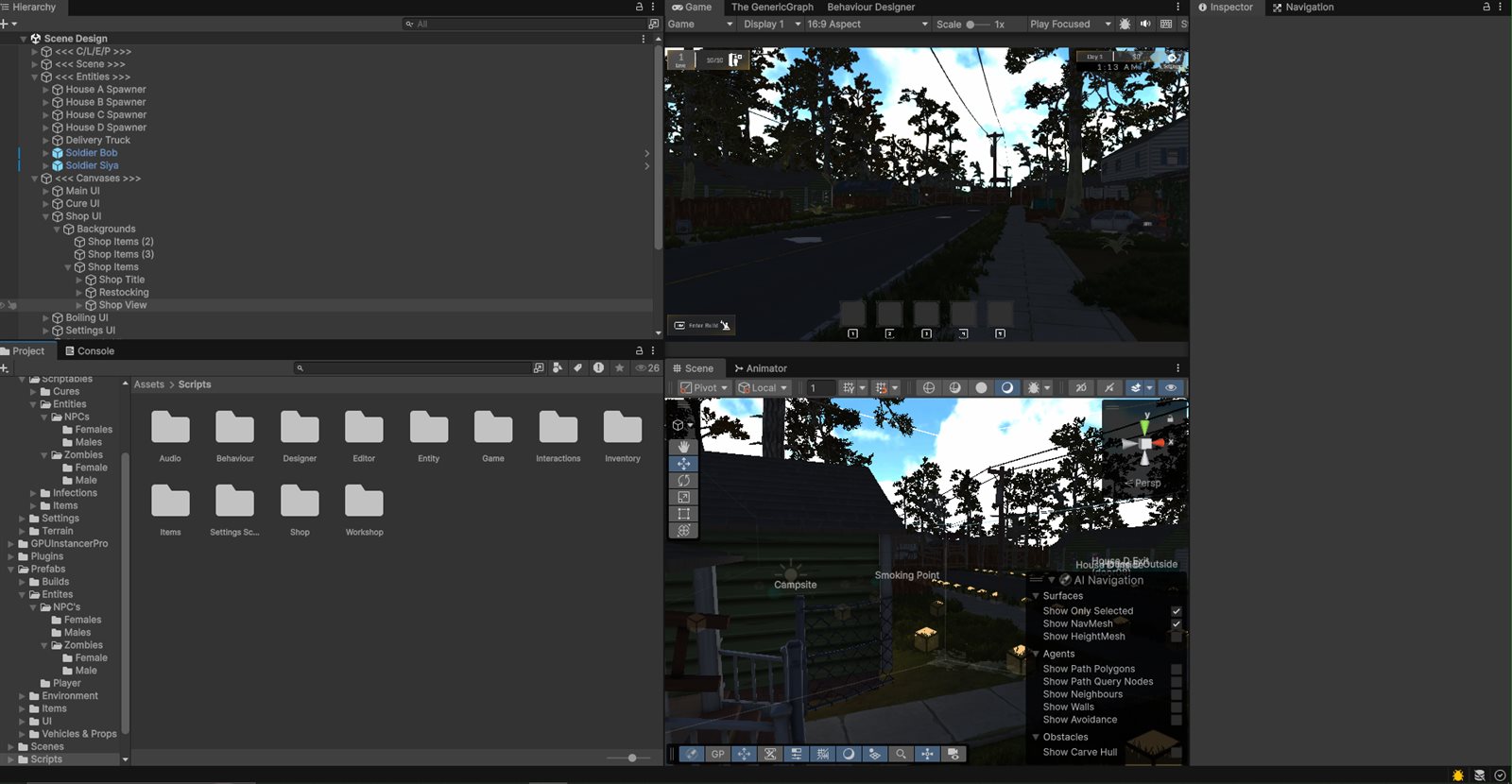Collapse the Agents section in AI Navigation

(x=1036, y=654)
